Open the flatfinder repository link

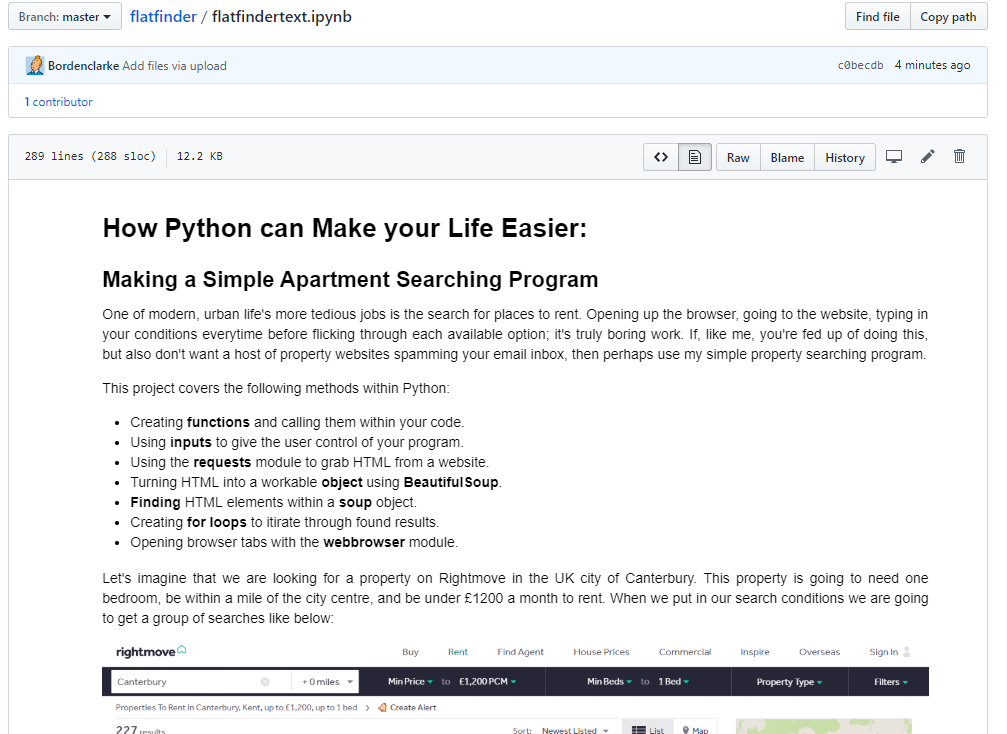(162, 17)
